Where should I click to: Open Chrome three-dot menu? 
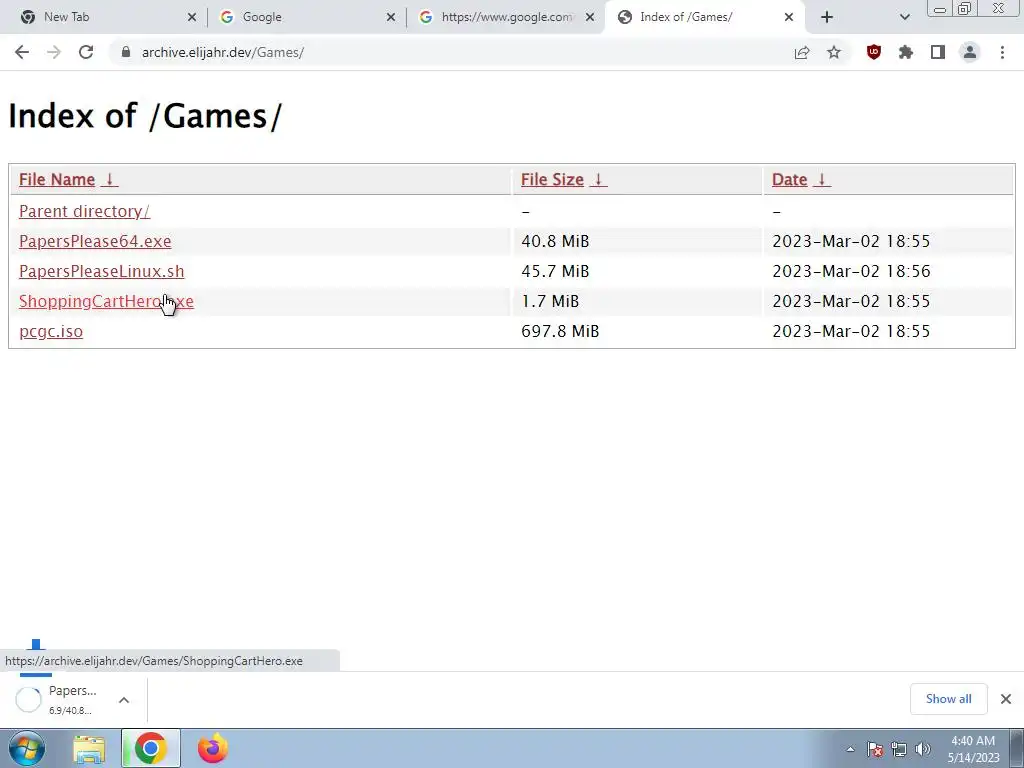click(1002, 52)
